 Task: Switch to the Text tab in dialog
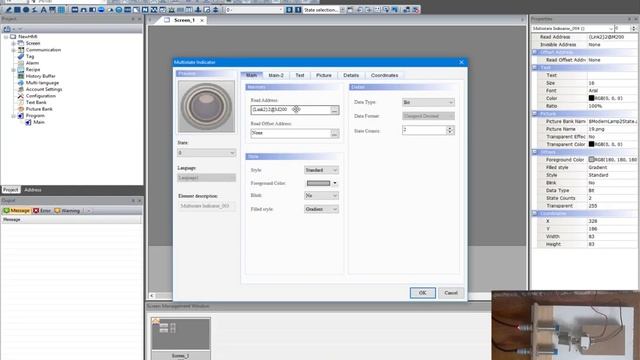[x=300, y=76]
